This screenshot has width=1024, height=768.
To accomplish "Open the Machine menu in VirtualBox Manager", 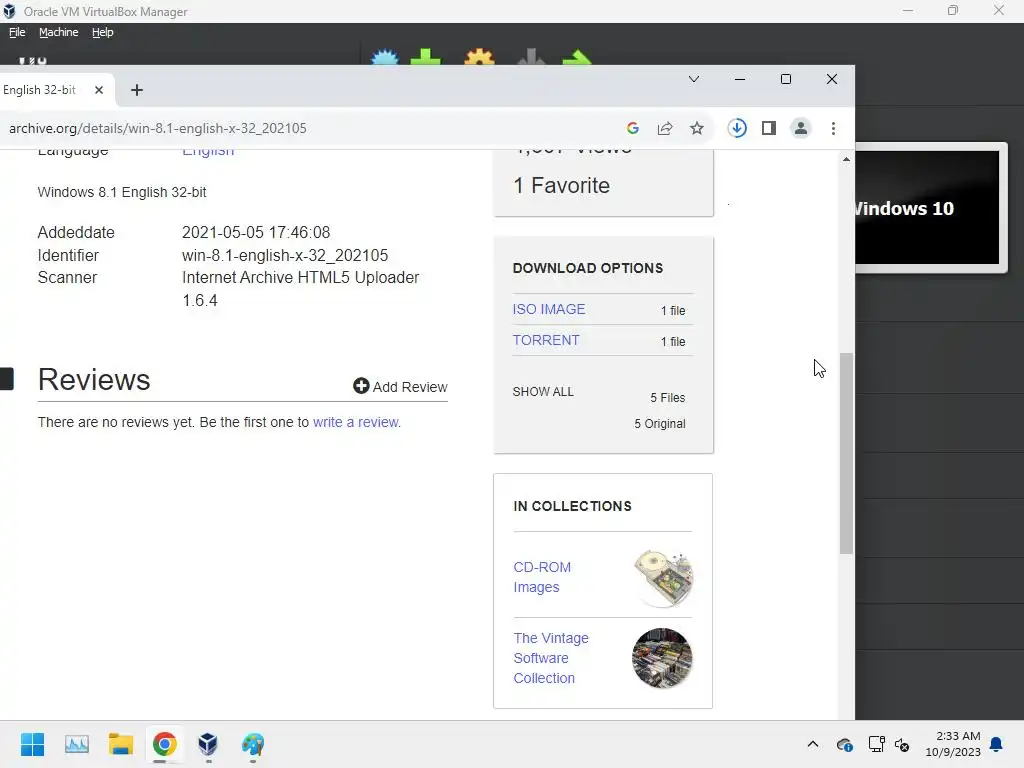I will pos(58,32).
